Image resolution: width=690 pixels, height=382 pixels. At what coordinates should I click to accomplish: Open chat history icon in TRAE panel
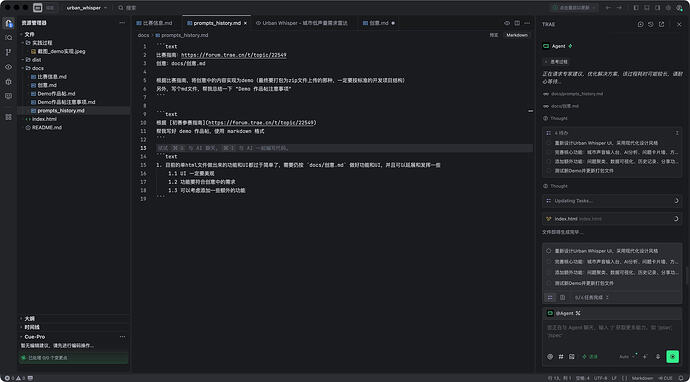651,24
